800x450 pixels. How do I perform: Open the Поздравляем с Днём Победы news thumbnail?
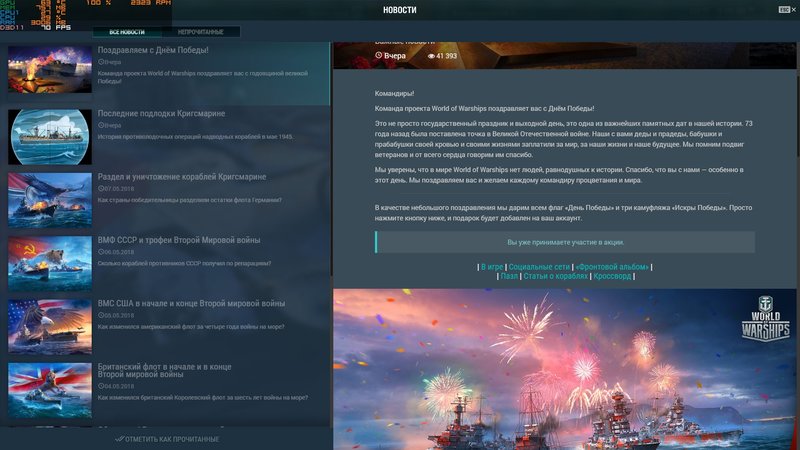click(50, 69)
